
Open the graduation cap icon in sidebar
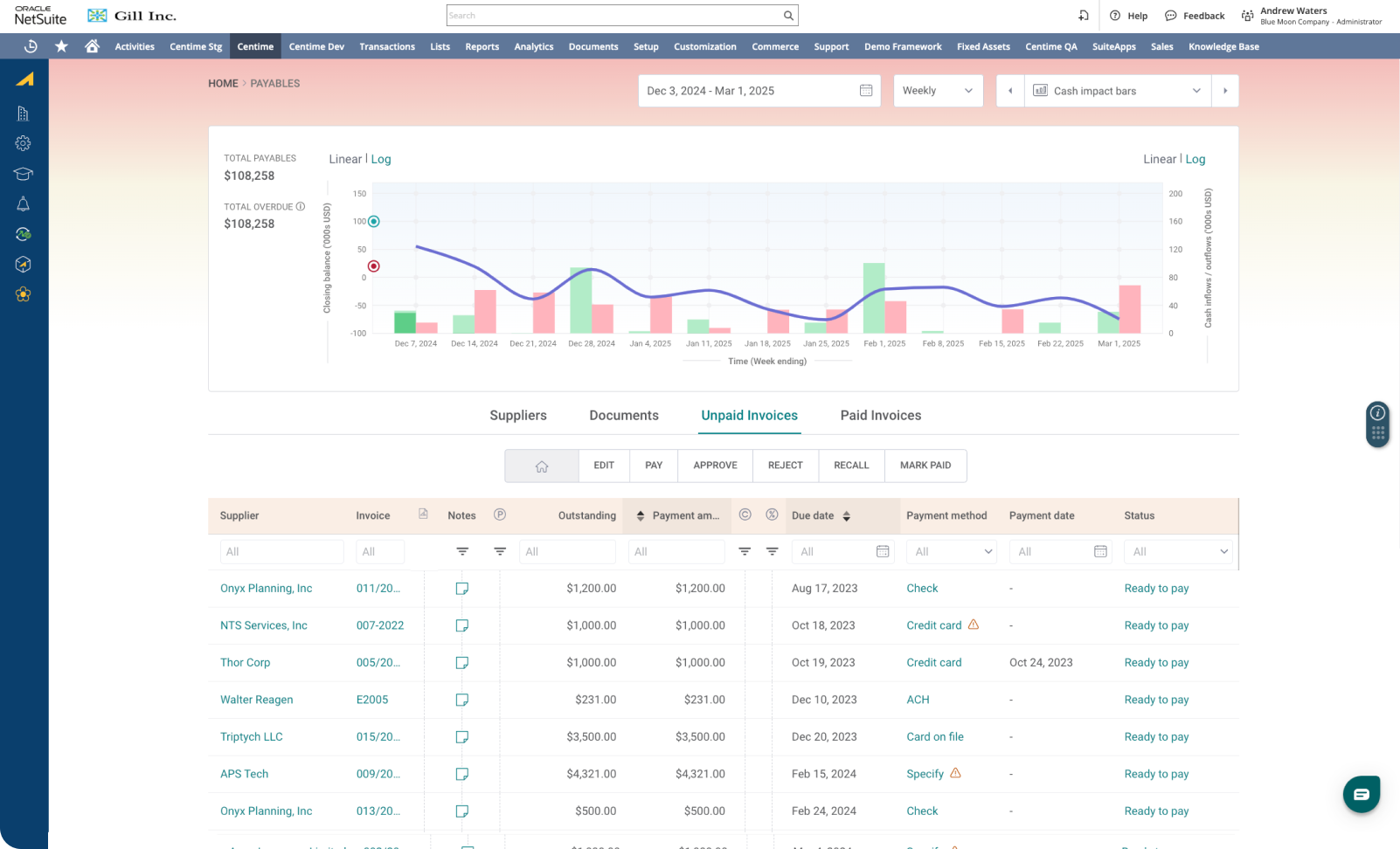tap(24, 174)
